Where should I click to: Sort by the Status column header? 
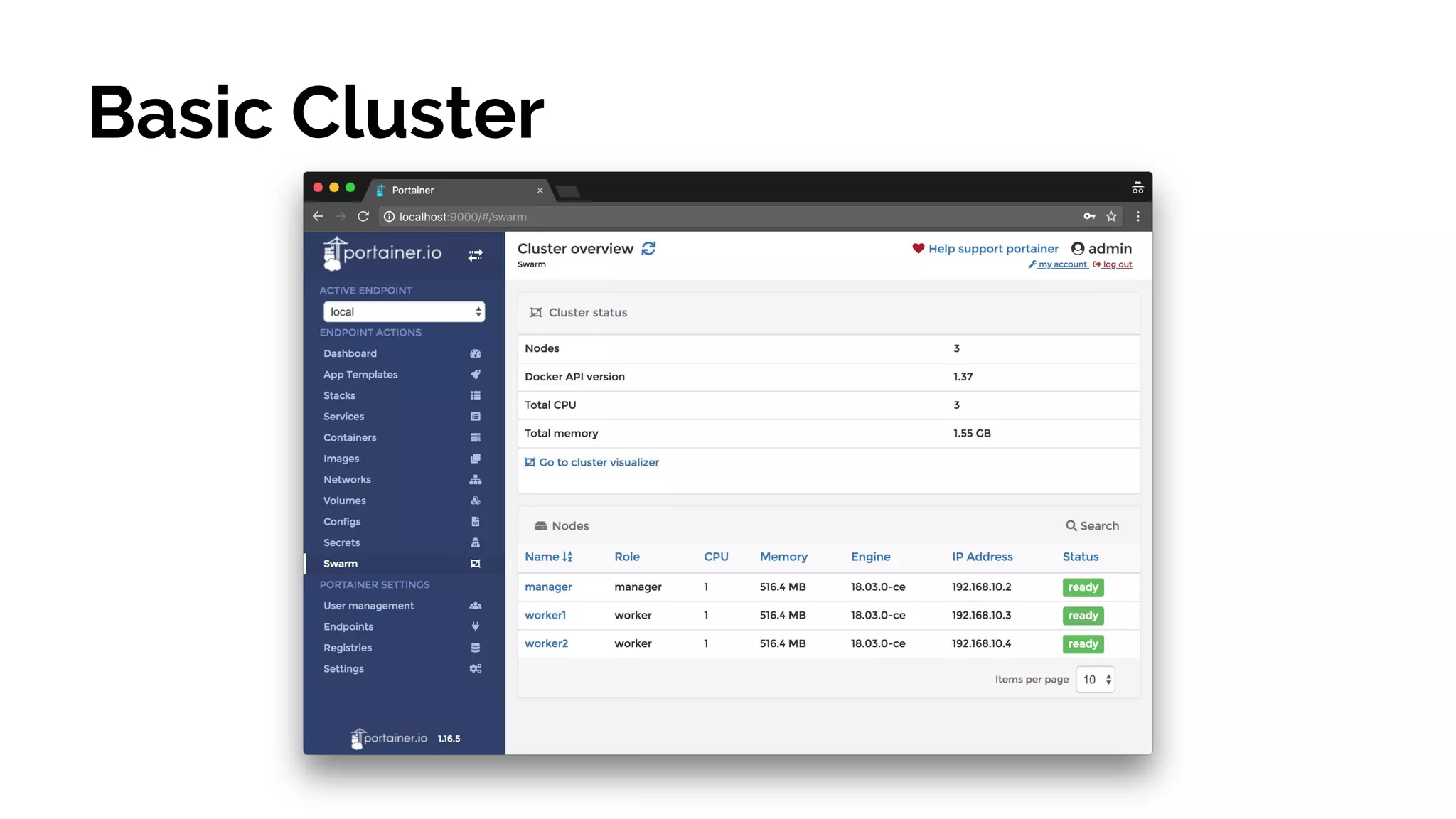[1081, 557]
